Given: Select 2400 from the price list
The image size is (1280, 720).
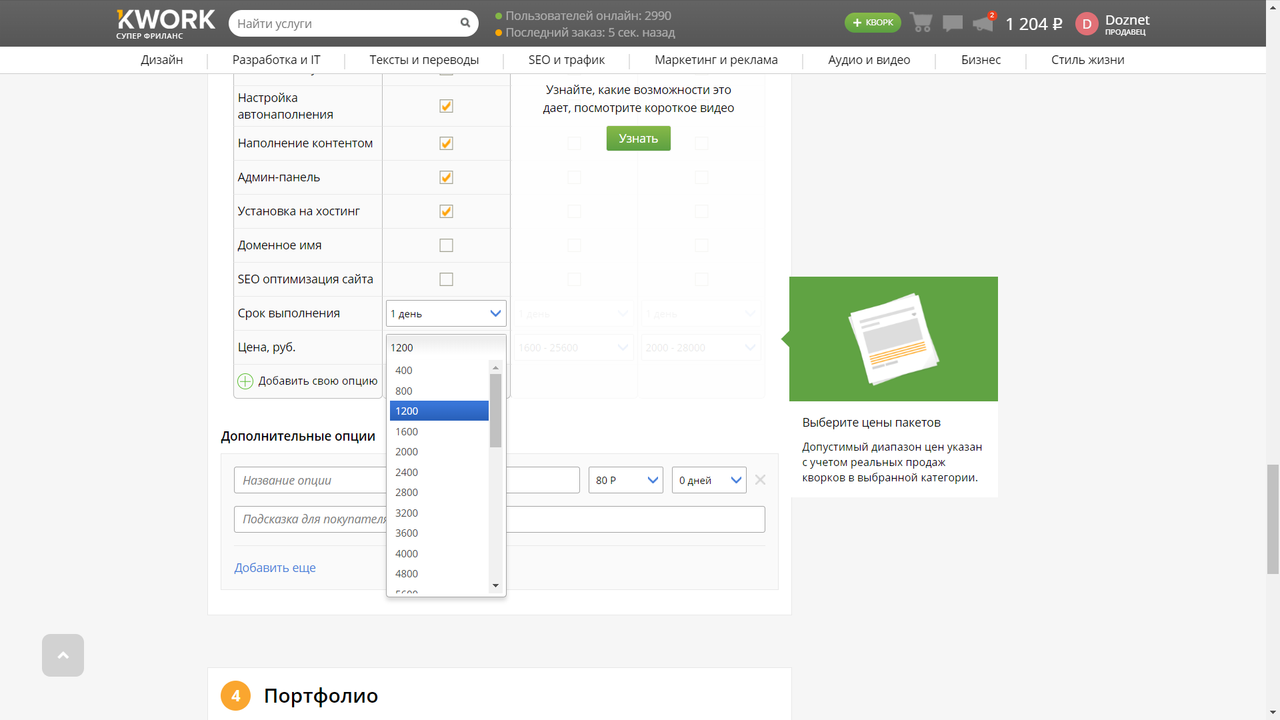Looking at the screenshot, I should pyautogui.click(x=439, y=472).
